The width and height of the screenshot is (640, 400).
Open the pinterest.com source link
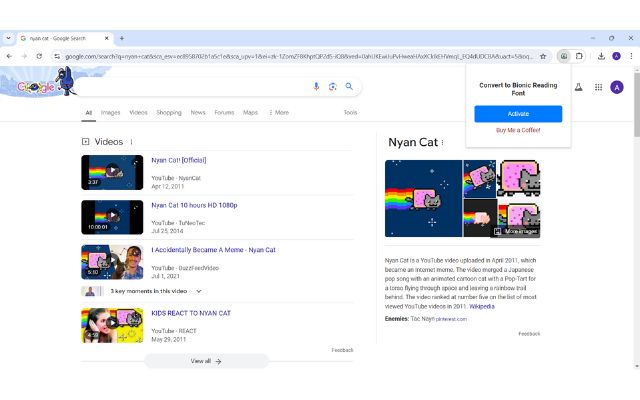point(451,319)
